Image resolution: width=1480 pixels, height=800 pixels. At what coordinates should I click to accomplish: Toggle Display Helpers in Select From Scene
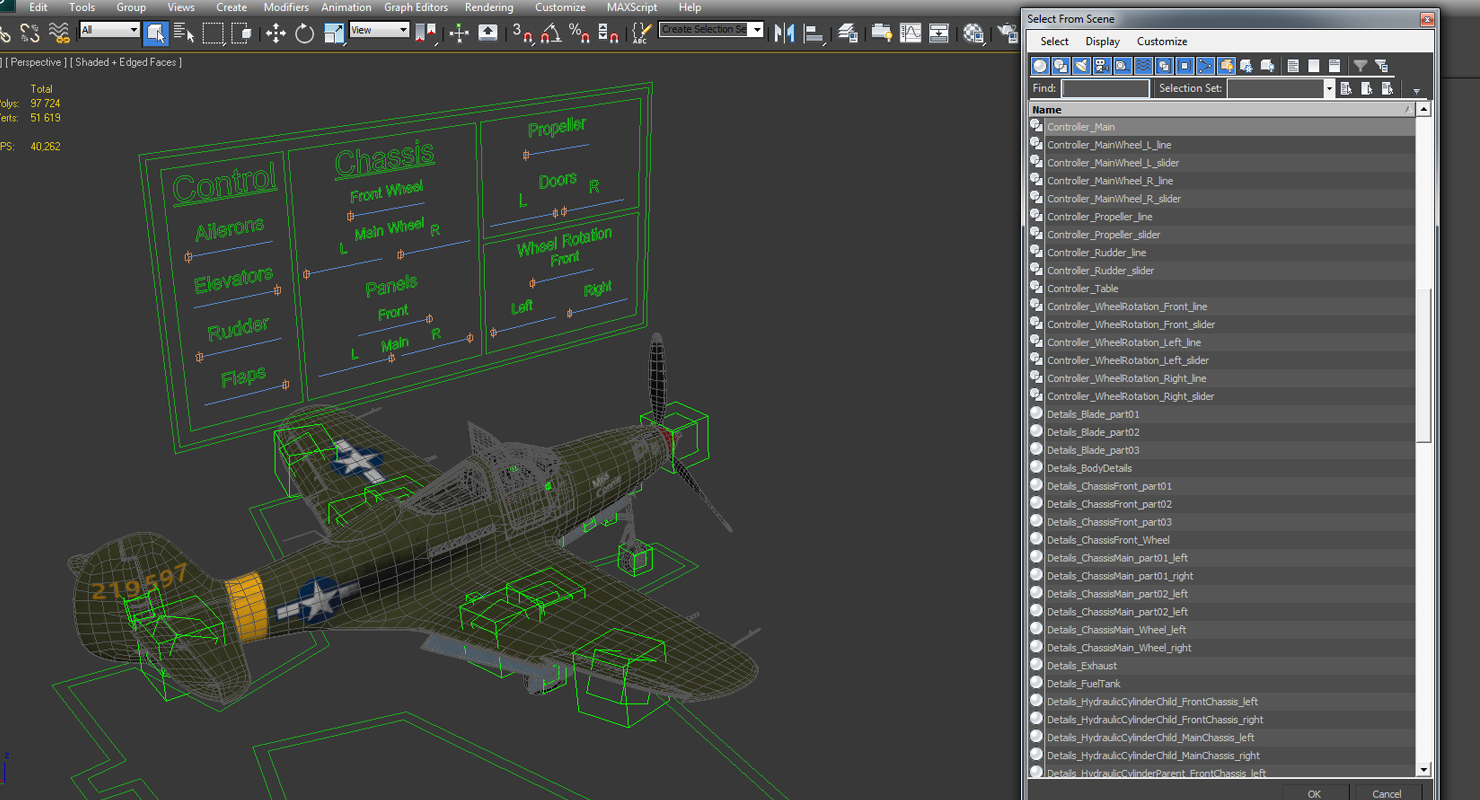tap(1123, 66)
